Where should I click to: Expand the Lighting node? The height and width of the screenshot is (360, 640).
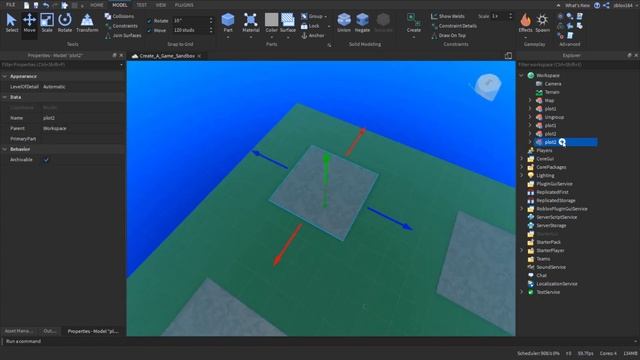click(521, 176)
